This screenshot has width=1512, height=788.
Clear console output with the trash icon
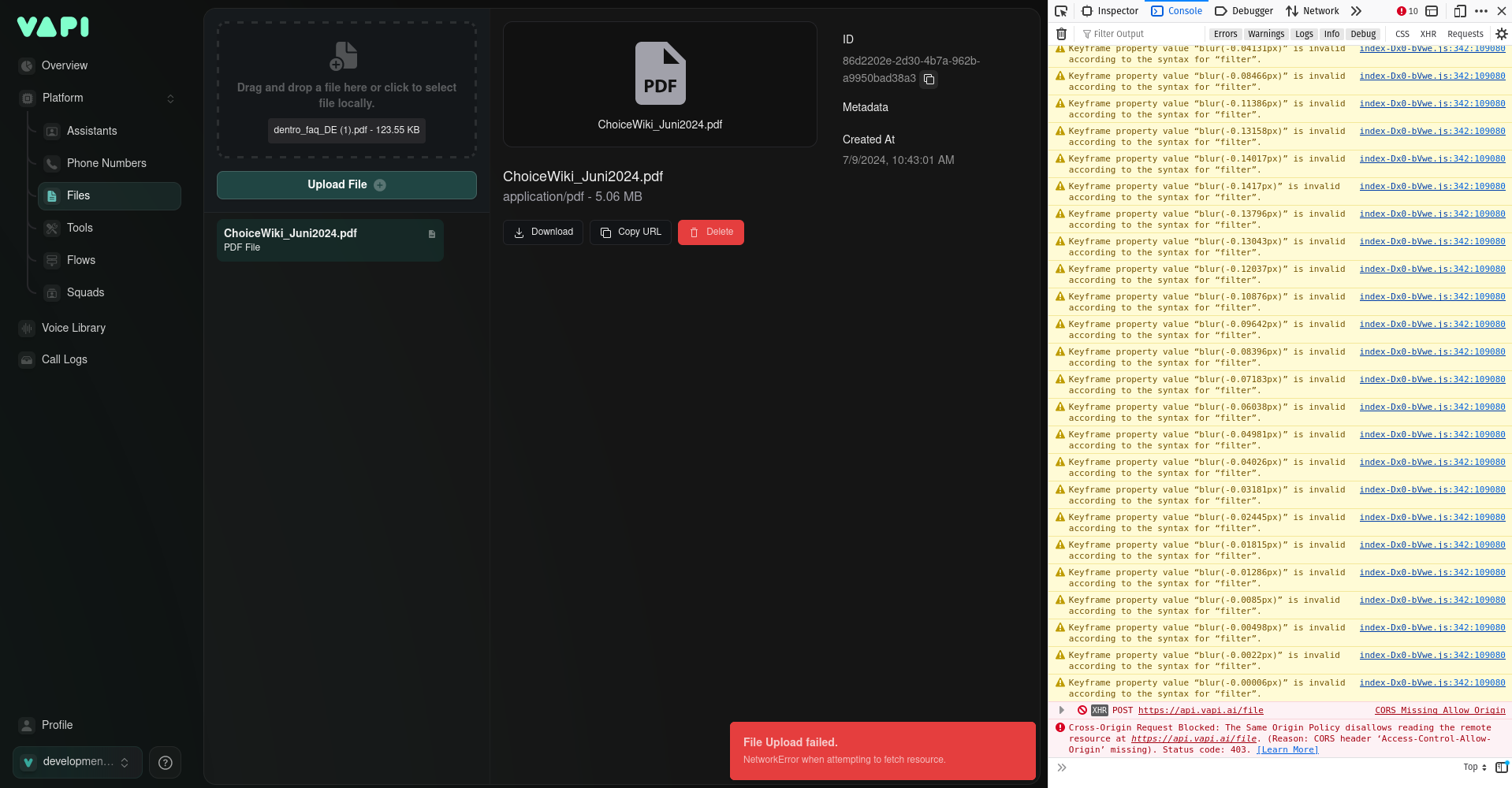click(1062, 34)
